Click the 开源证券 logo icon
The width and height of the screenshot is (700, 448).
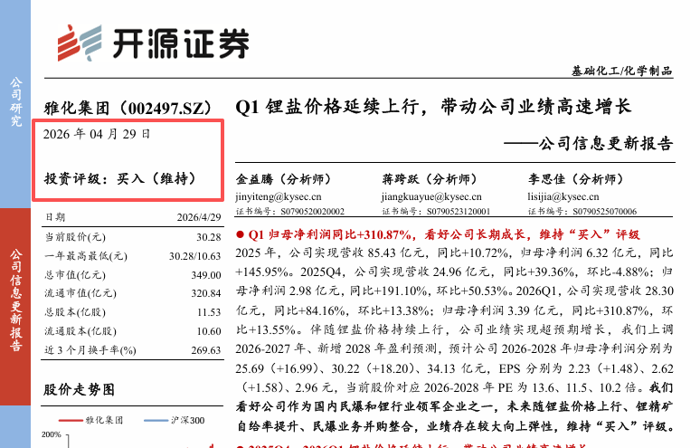(x=79, y=43)
